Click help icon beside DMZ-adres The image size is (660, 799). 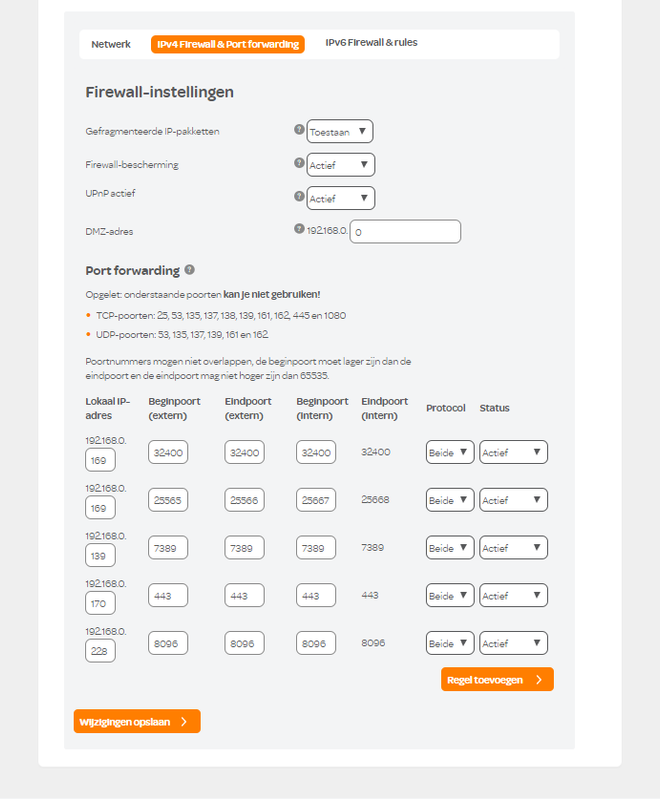[299, 229]
